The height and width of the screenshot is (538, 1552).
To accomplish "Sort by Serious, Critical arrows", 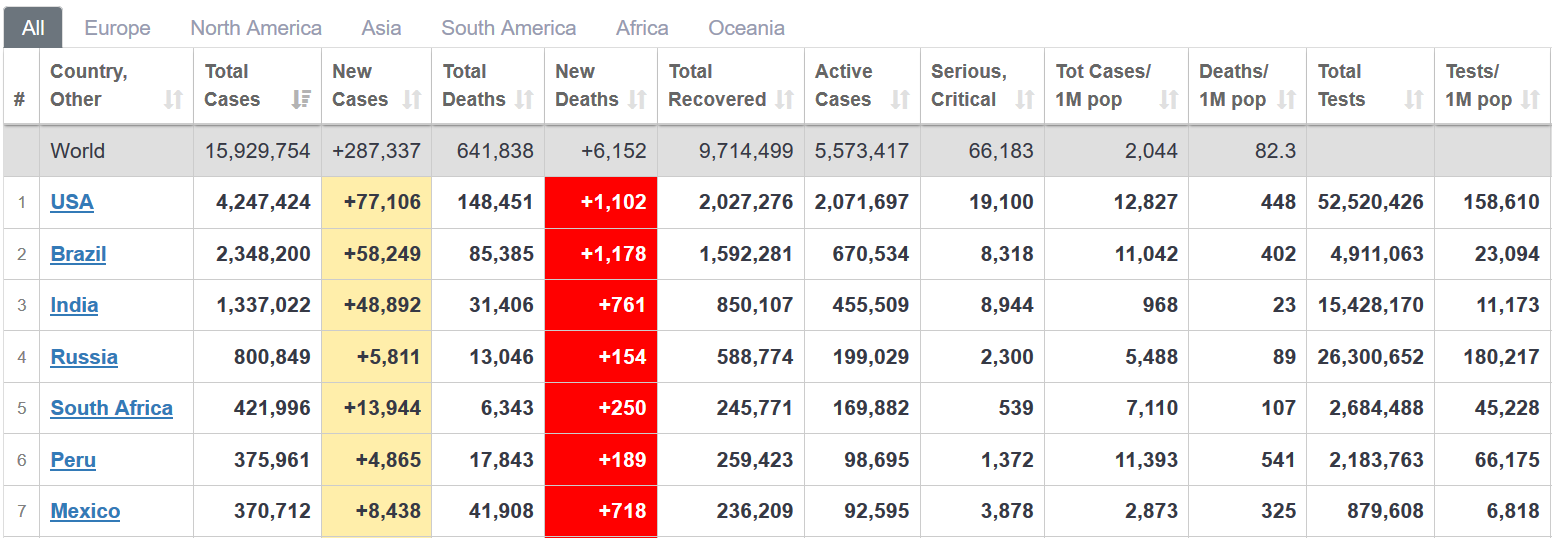I will [x=1024, y=100].
